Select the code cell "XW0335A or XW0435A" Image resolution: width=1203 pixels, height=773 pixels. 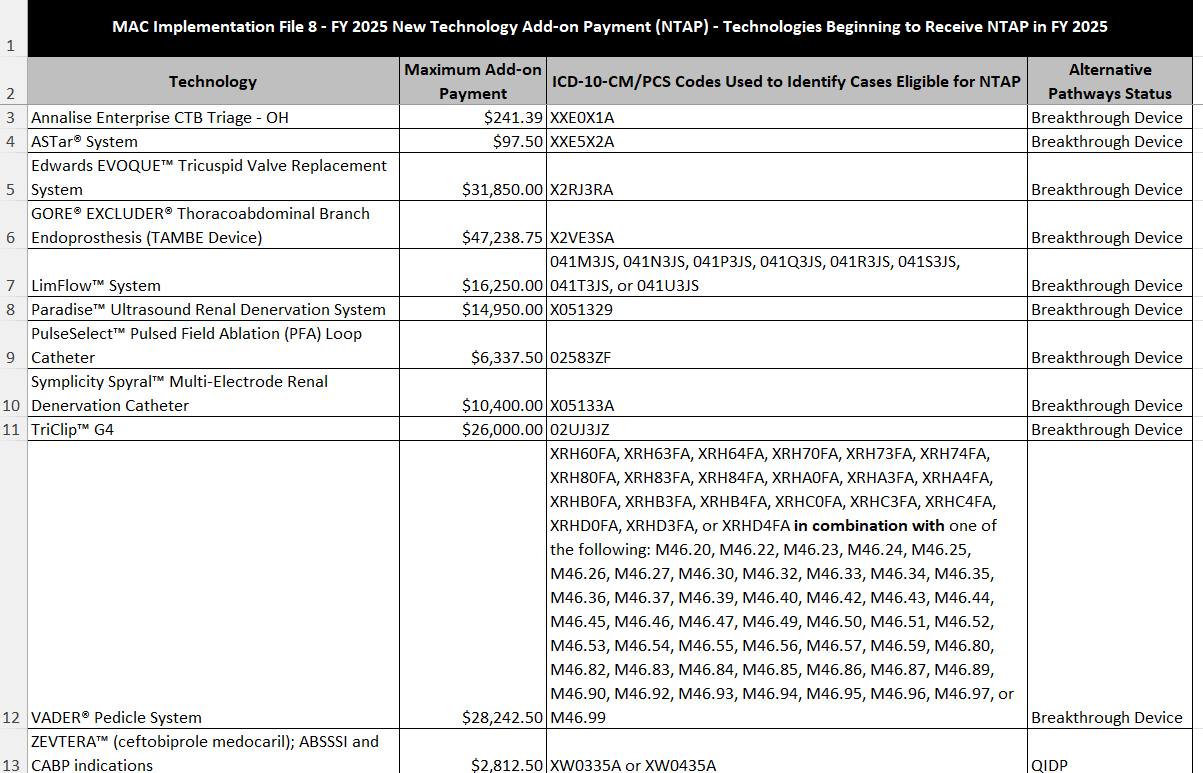point(786,751)
